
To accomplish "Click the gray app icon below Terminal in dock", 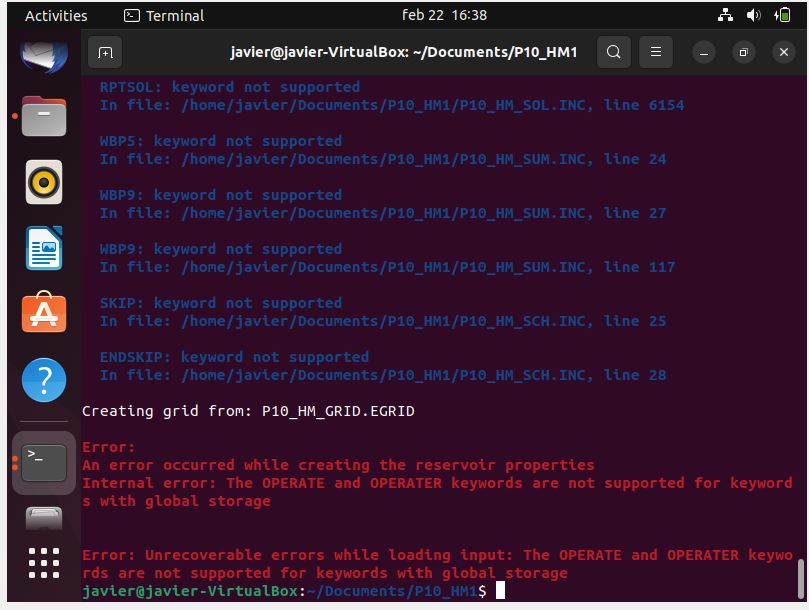I will [x=43, y=517].
